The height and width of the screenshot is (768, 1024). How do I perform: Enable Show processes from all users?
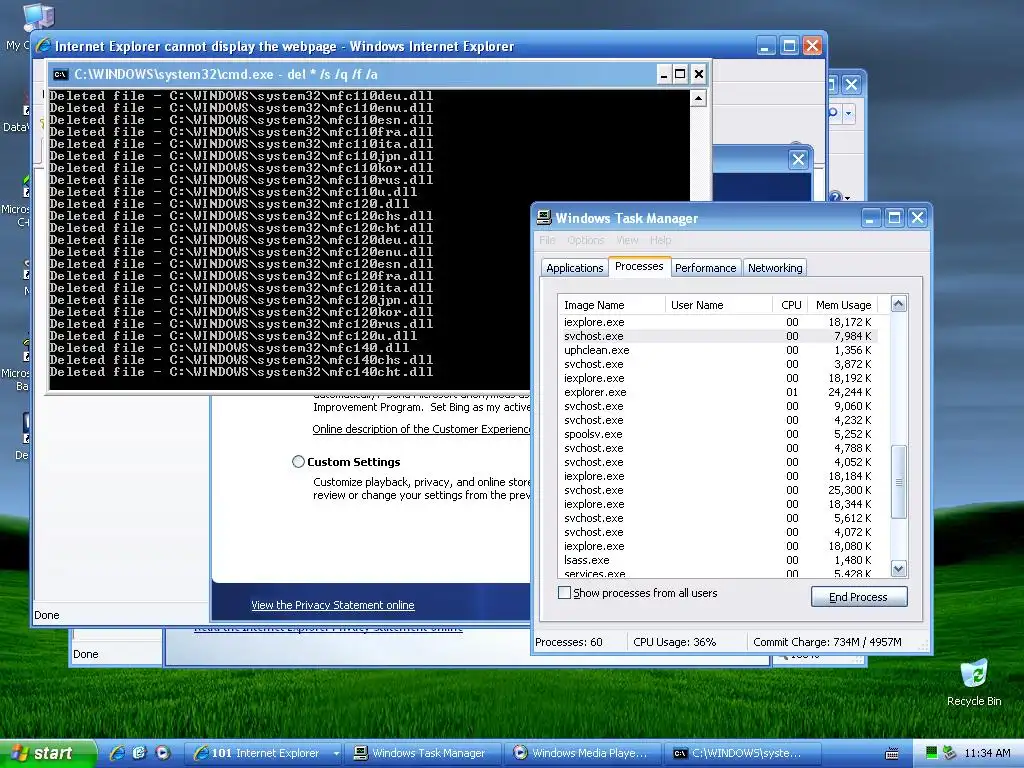click(564, 593)
